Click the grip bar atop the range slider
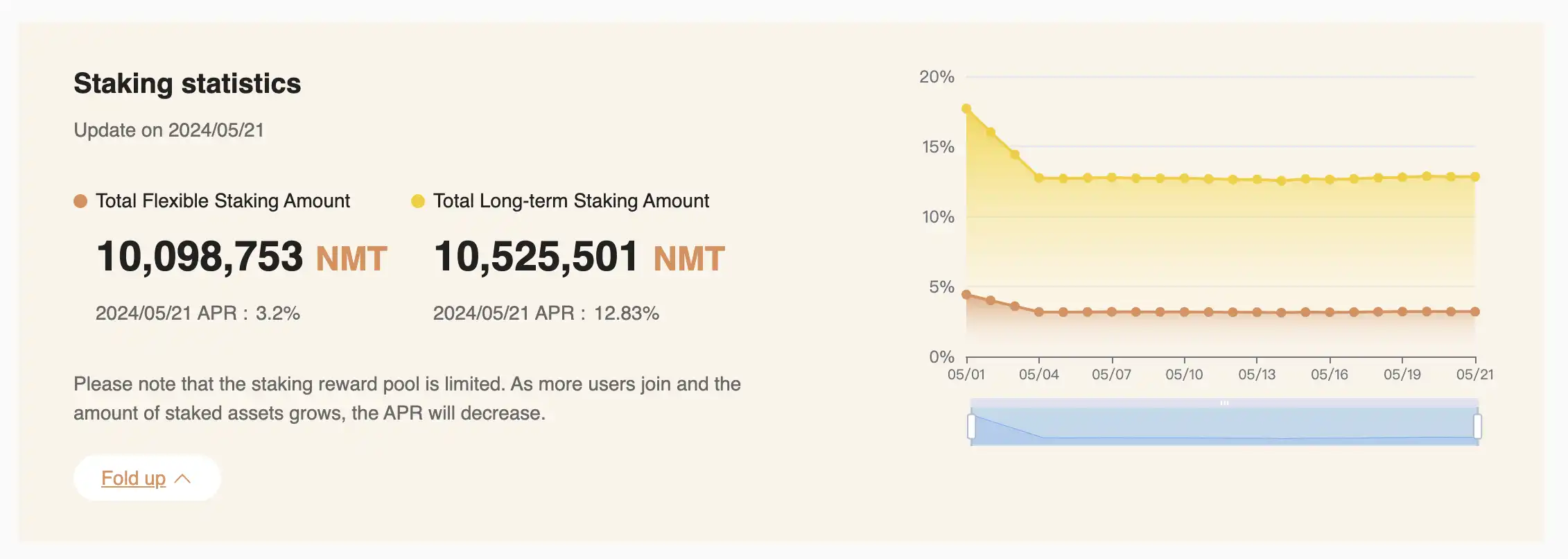The width and height of the screenshot is (1568, 559). tap(1224, 402)
